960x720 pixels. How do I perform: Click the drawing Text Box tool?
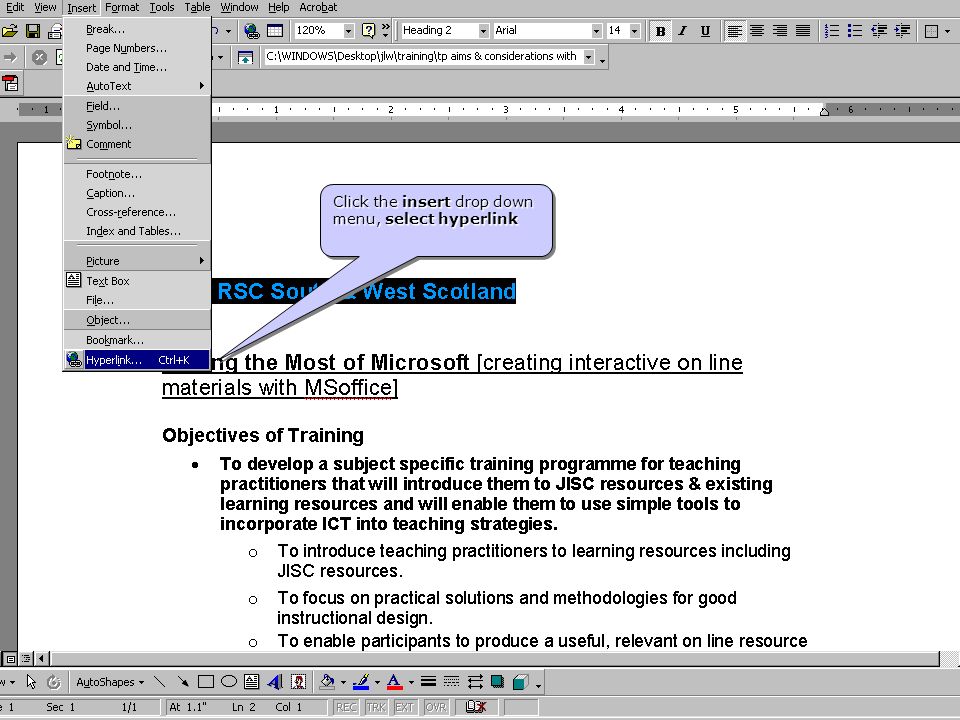(251, 682)
